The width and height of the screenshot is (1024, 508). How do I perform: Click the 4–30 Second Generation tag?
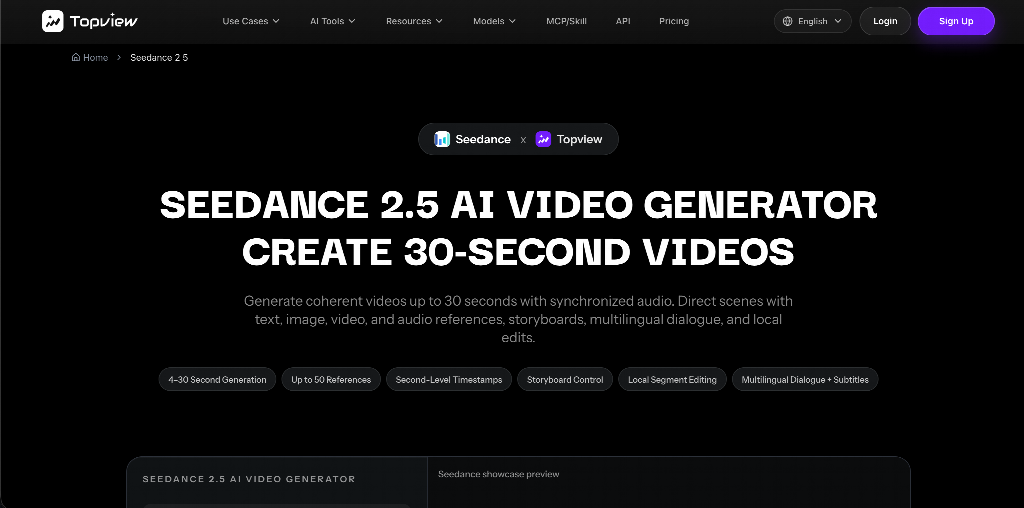217,379
